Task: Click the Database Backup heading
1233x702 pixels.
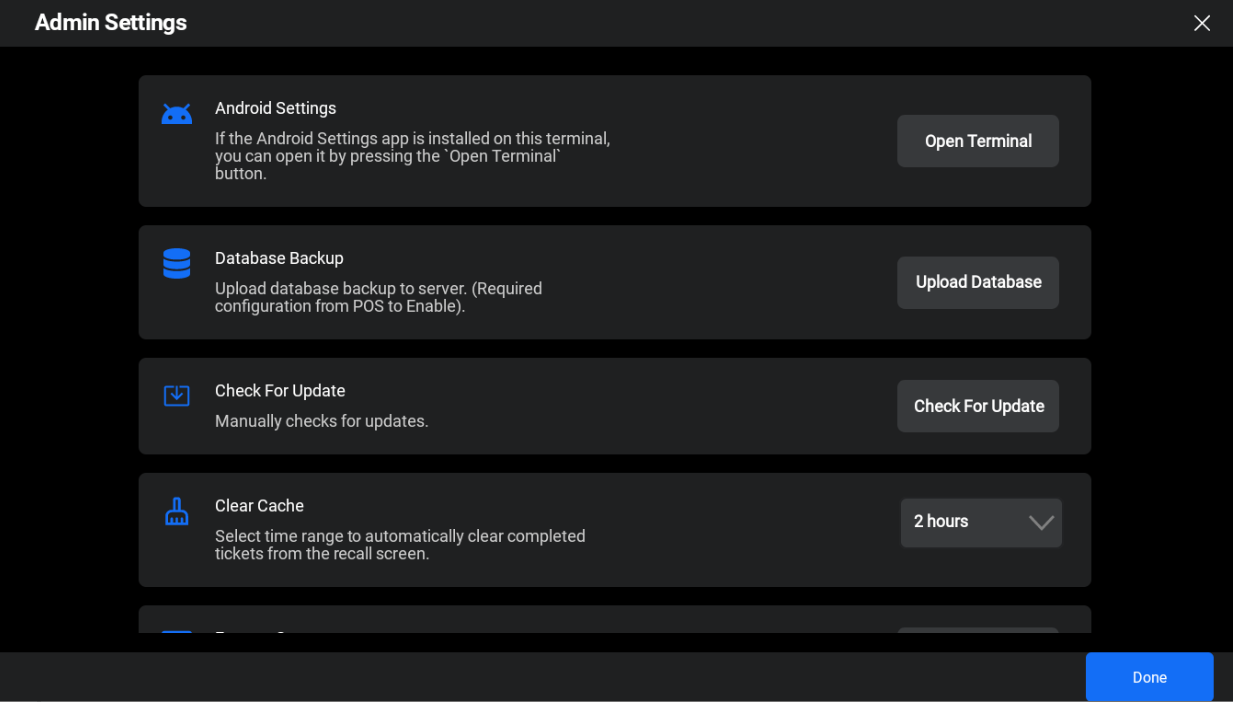Action: 279,258
